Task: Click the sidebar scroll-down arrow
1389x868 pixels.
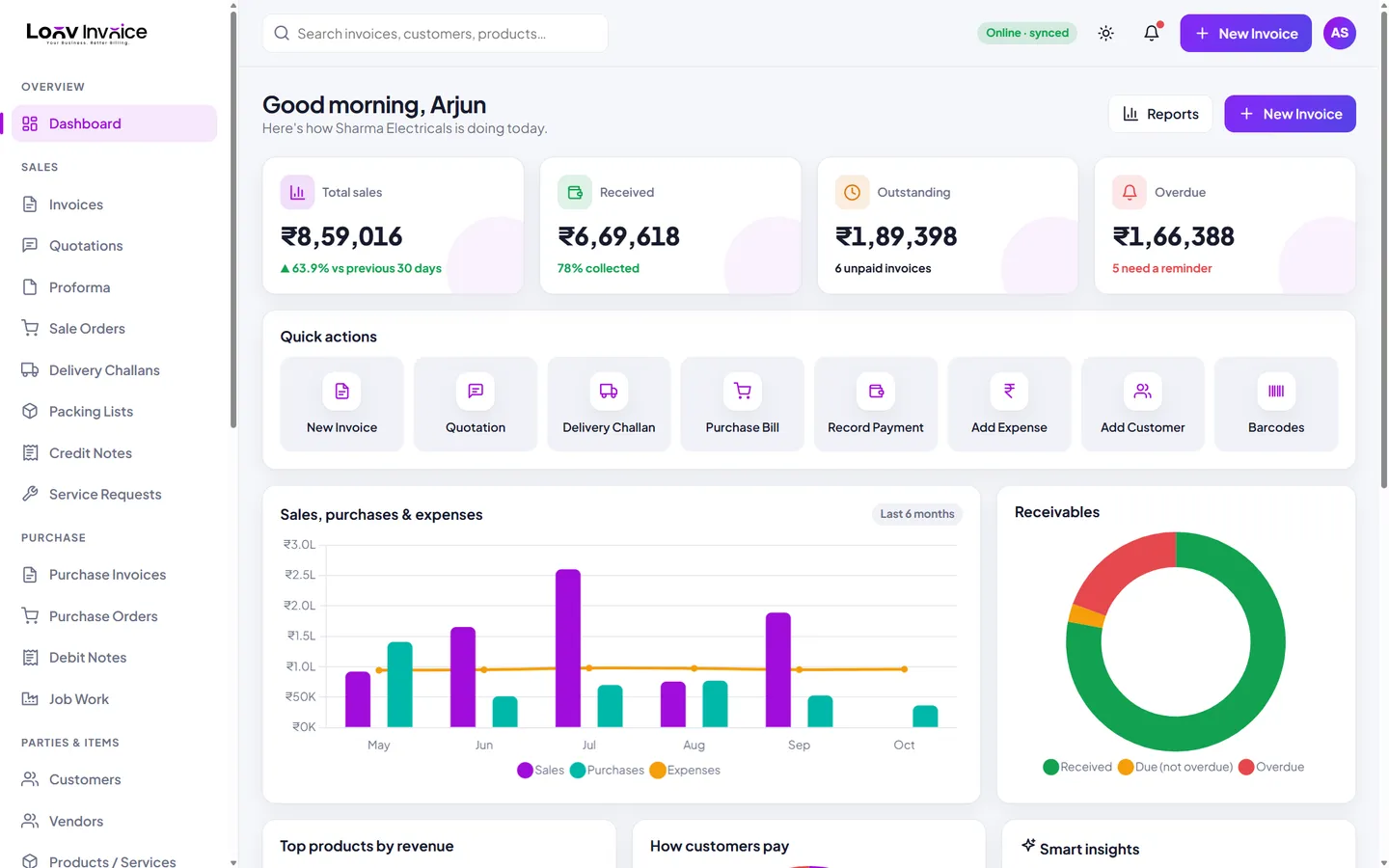Action: click(x=233, y=862)
